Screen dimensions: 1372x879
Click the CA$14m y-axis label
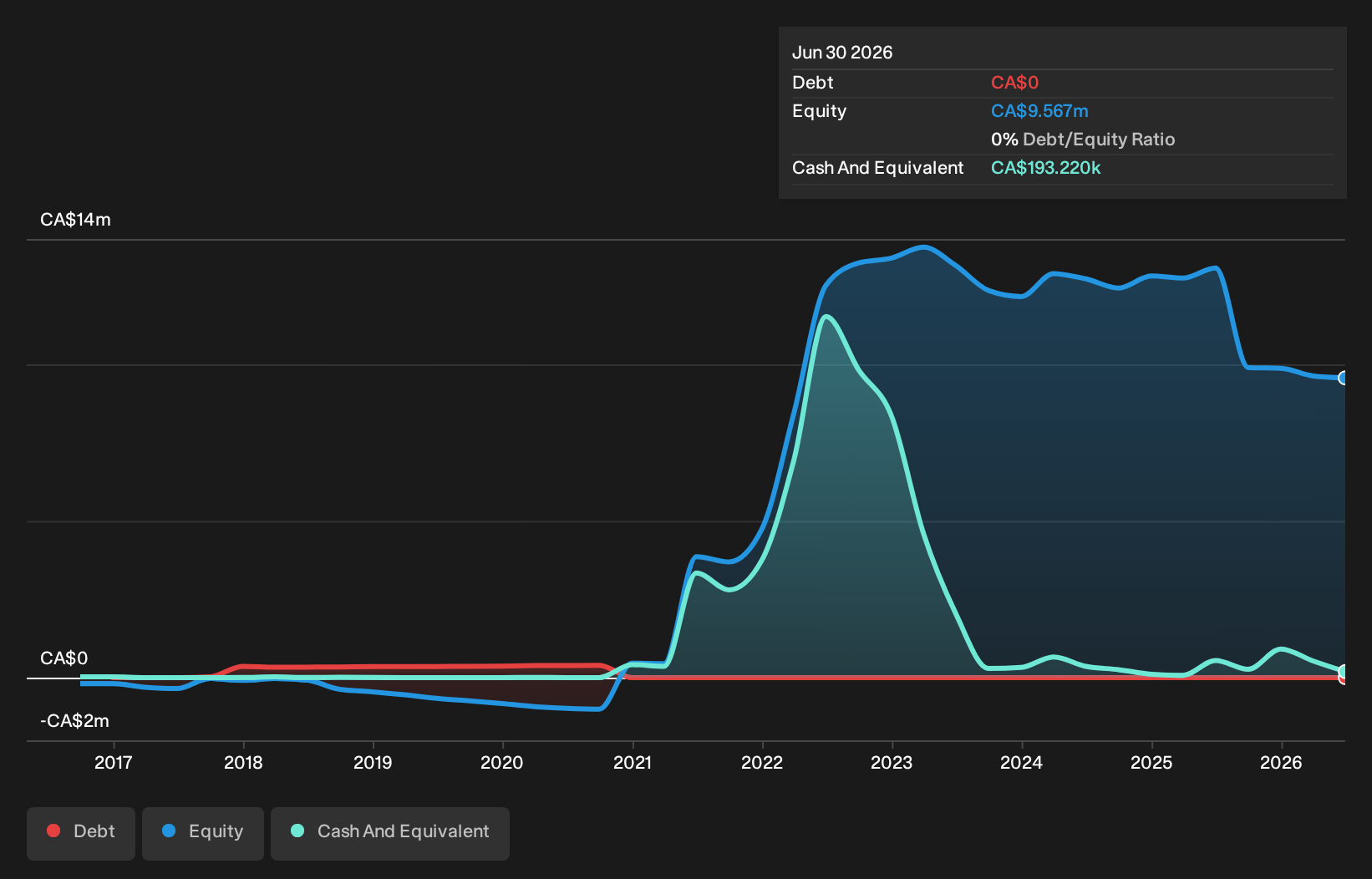pyautogui.click(x=75, y=220)
